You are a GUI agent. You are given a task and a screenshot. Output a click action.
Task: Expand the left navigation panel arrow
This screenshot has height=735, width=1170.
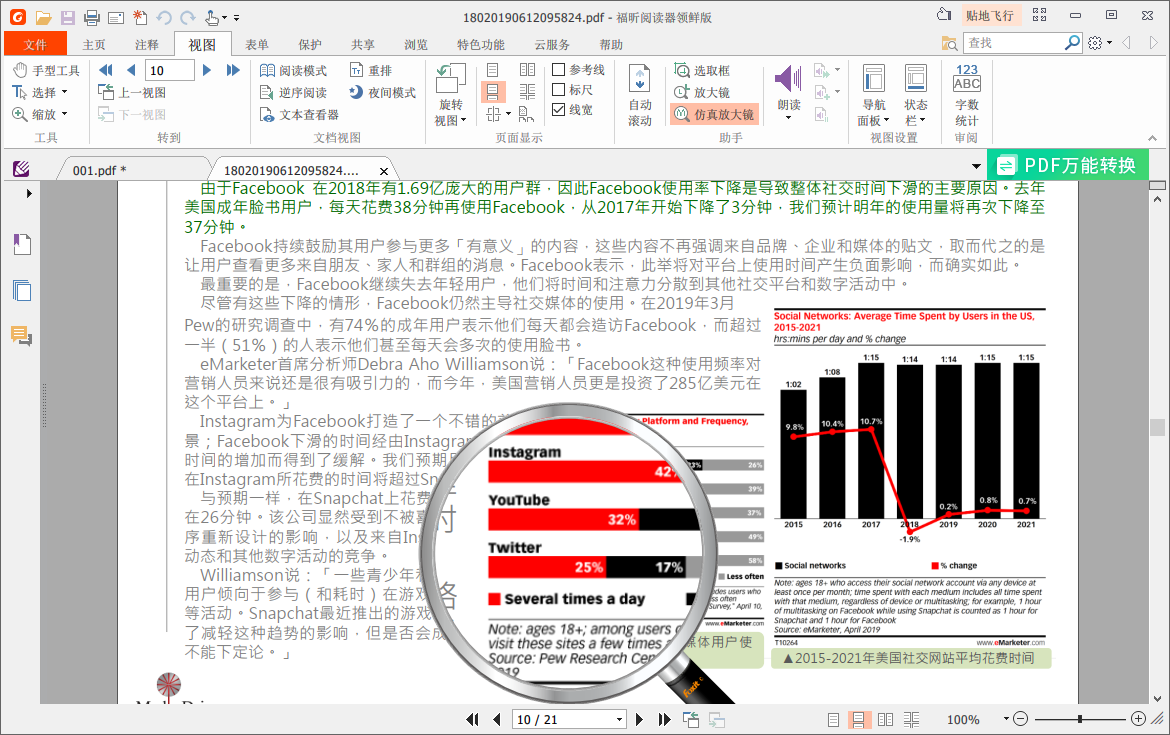[29, 193]
